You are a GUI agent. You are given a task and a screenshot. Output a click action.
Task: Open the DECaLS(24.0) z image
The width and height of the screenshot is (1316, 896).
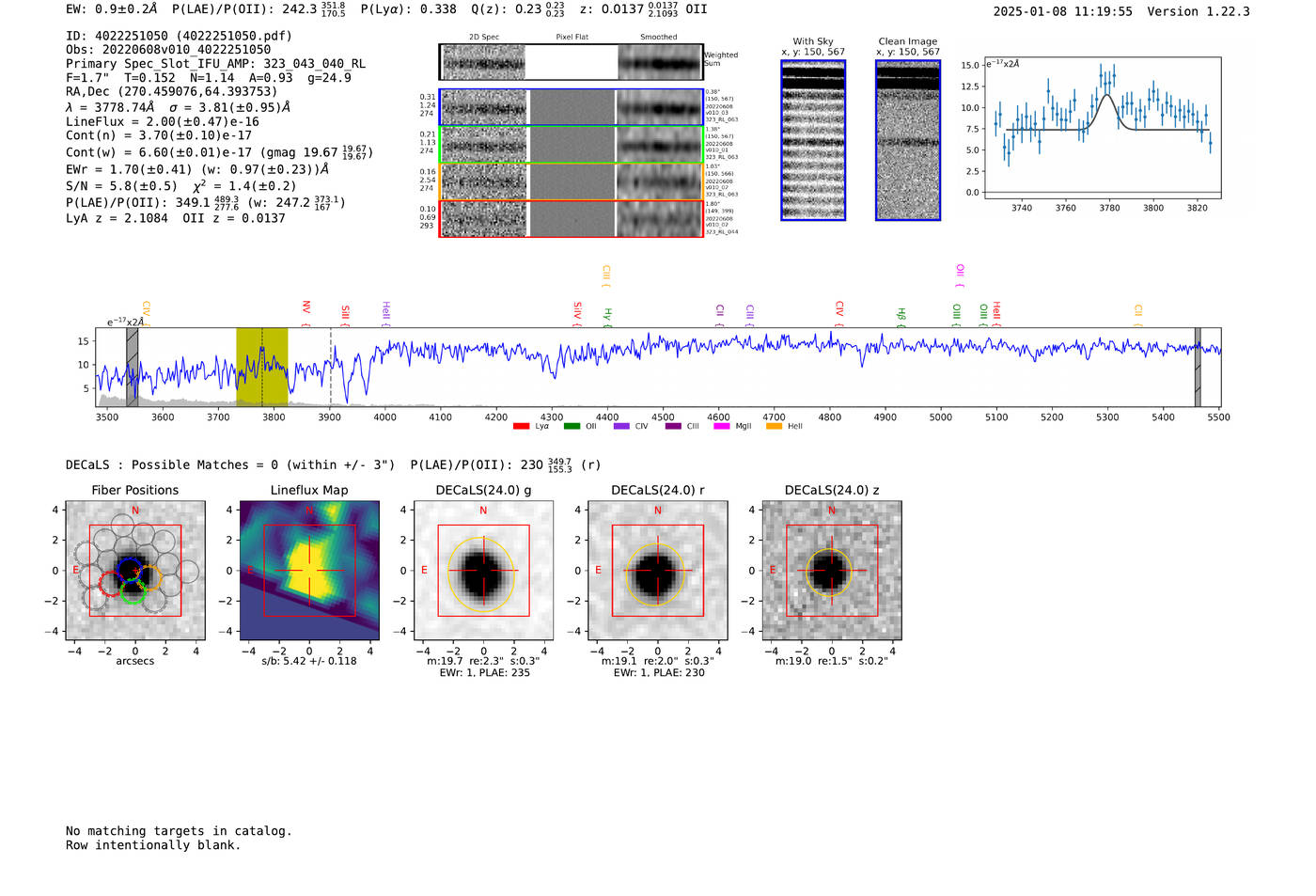(832, 570)
